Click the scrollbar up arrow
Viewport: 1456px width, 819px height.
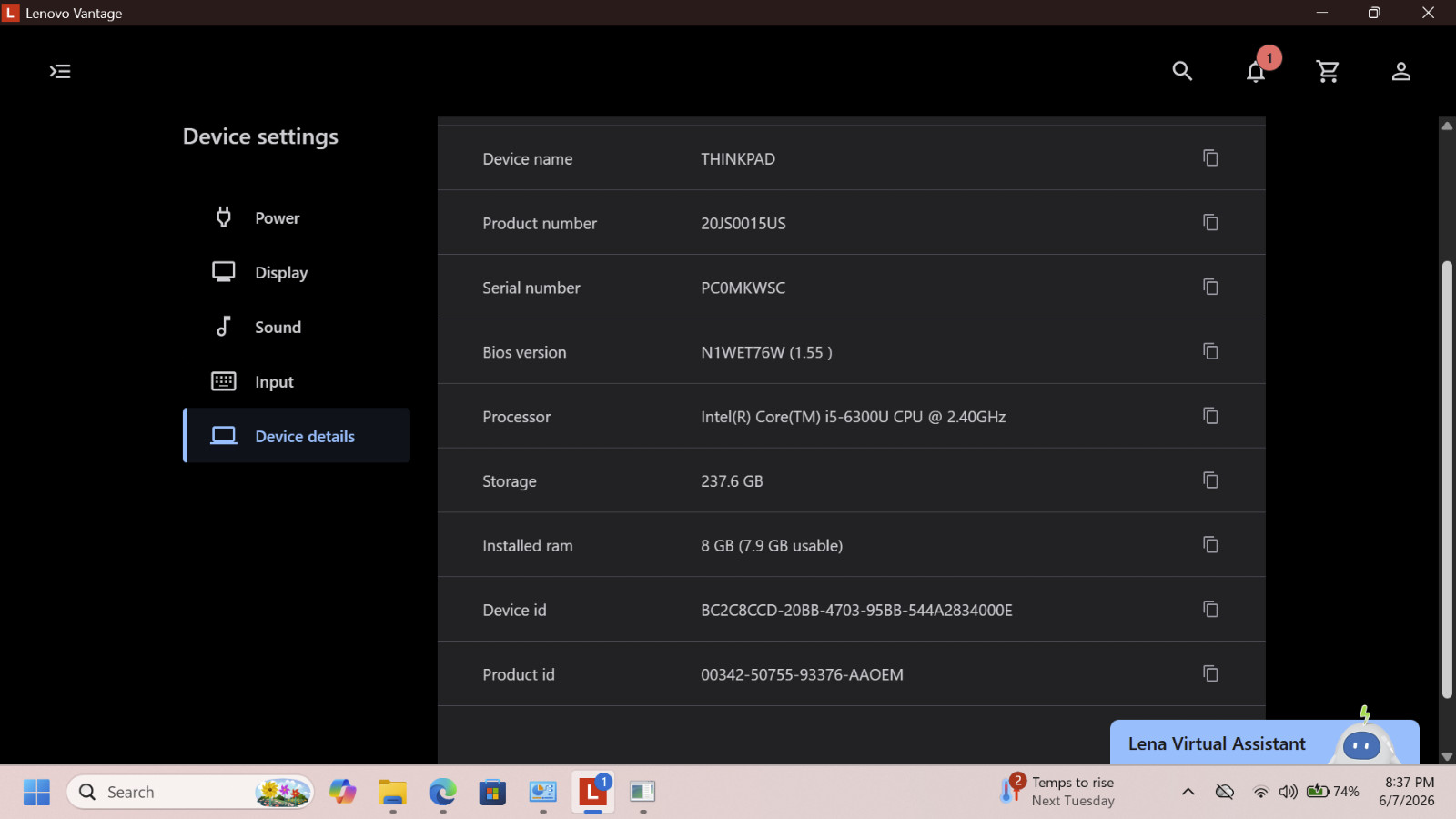1447,126
